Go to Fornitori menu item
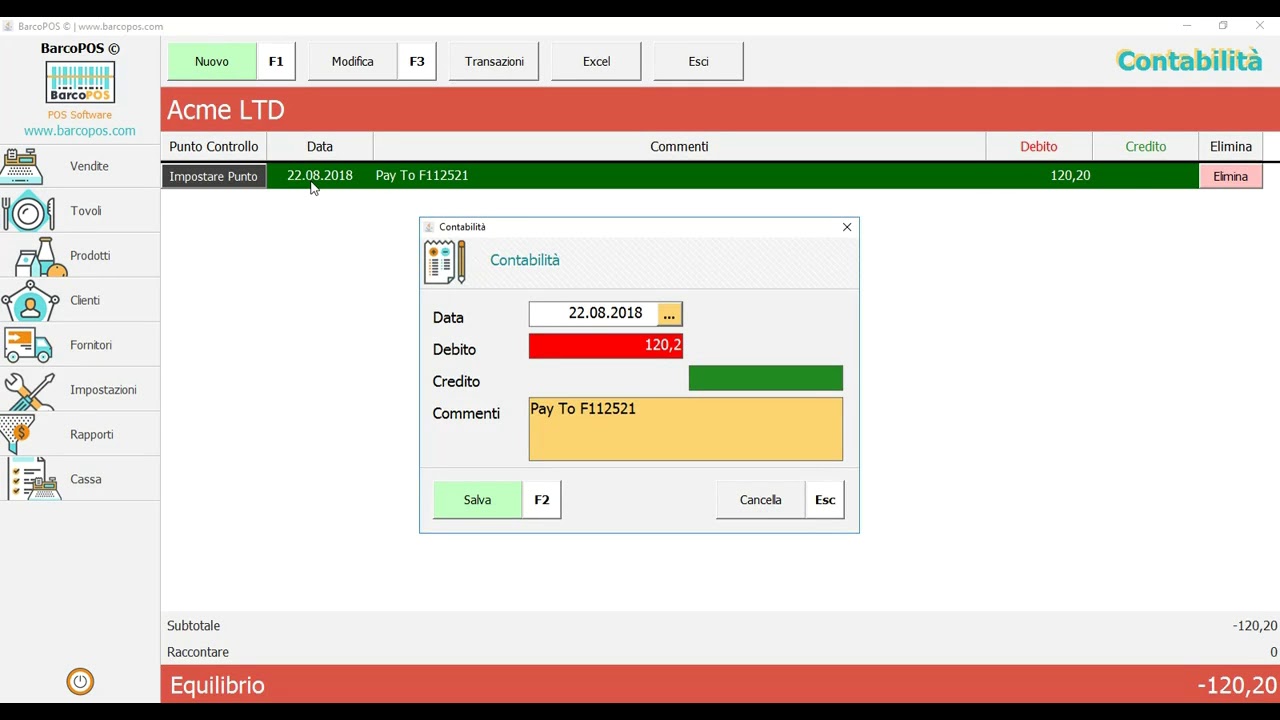Screen dimensions: 1280x720 [x=80, y=345]
